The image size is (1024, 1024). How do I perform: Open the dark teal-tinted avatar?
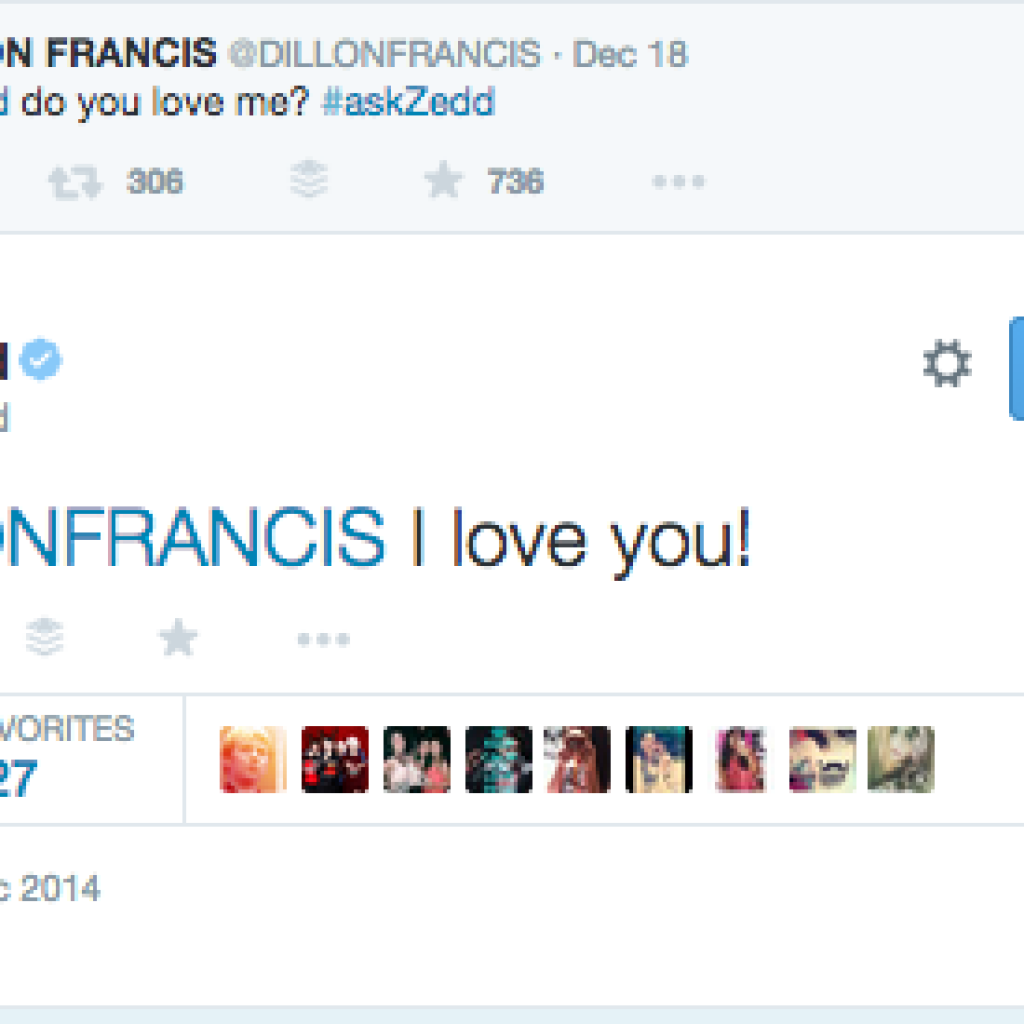[x=498, y=760]
